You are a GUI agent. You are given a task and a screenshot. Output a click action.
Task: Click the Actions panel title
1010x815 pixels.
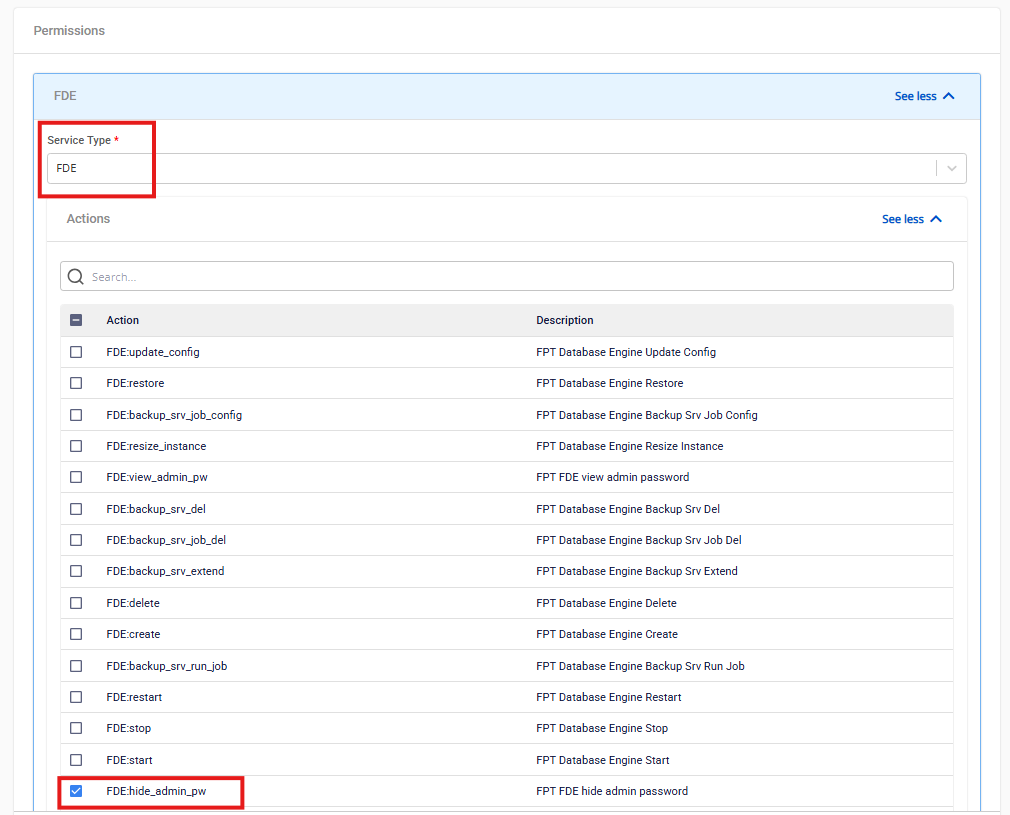88,219
